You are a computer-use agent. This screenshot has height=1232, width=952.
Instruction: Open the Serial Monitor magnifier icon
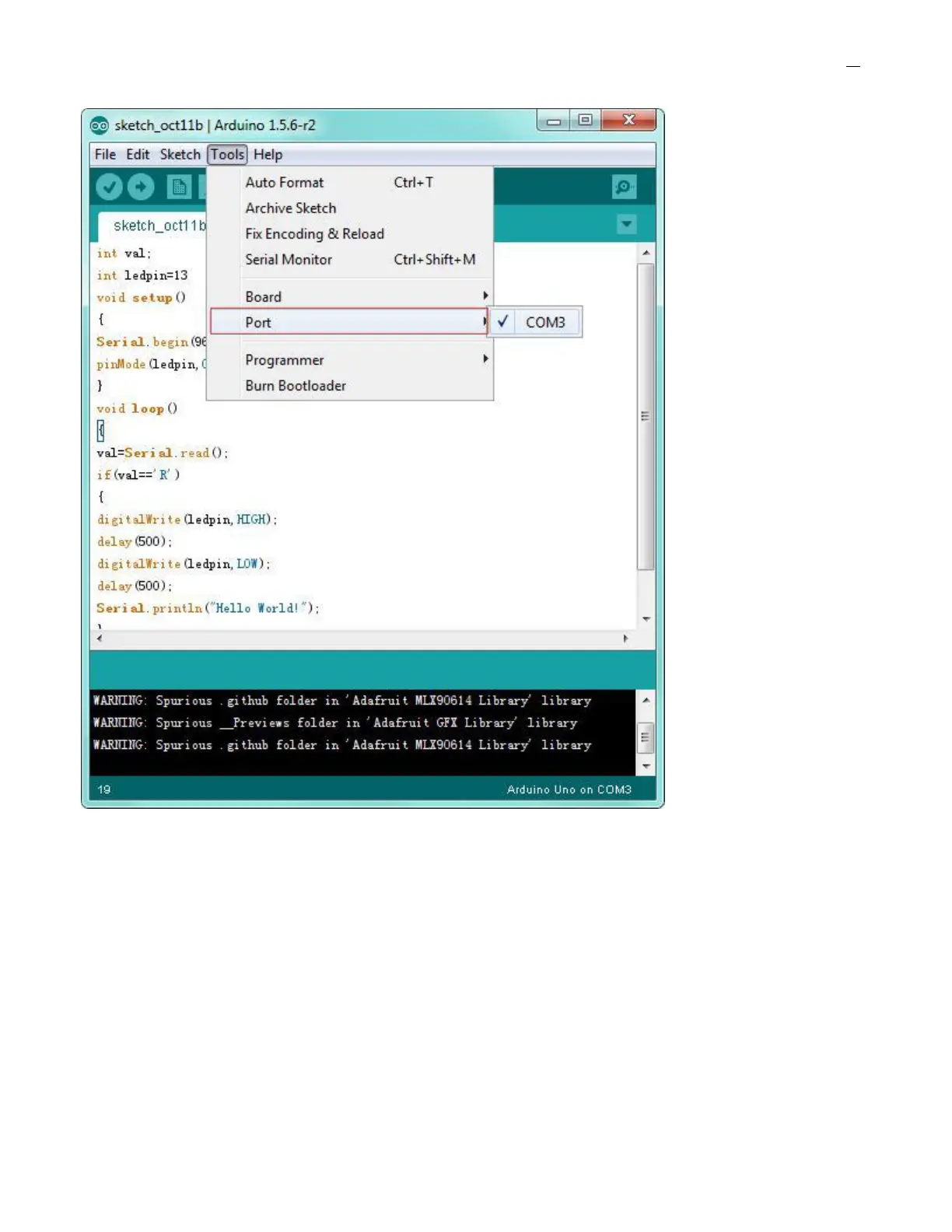(624, 187)
